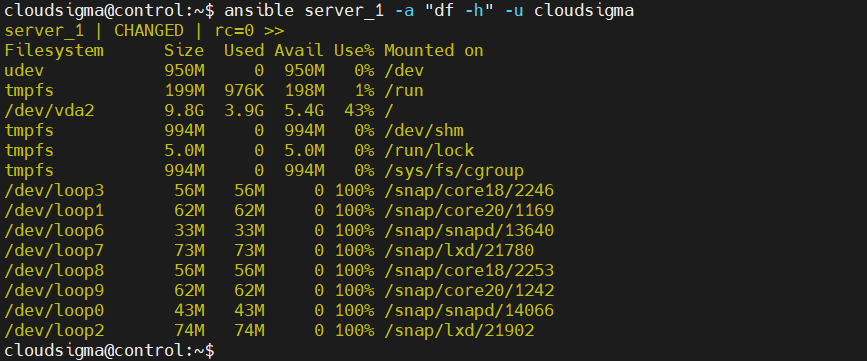Click the '/dev/loop7' filesystem entry
This screenshot has width=867, height=361.
pos(54,251)
